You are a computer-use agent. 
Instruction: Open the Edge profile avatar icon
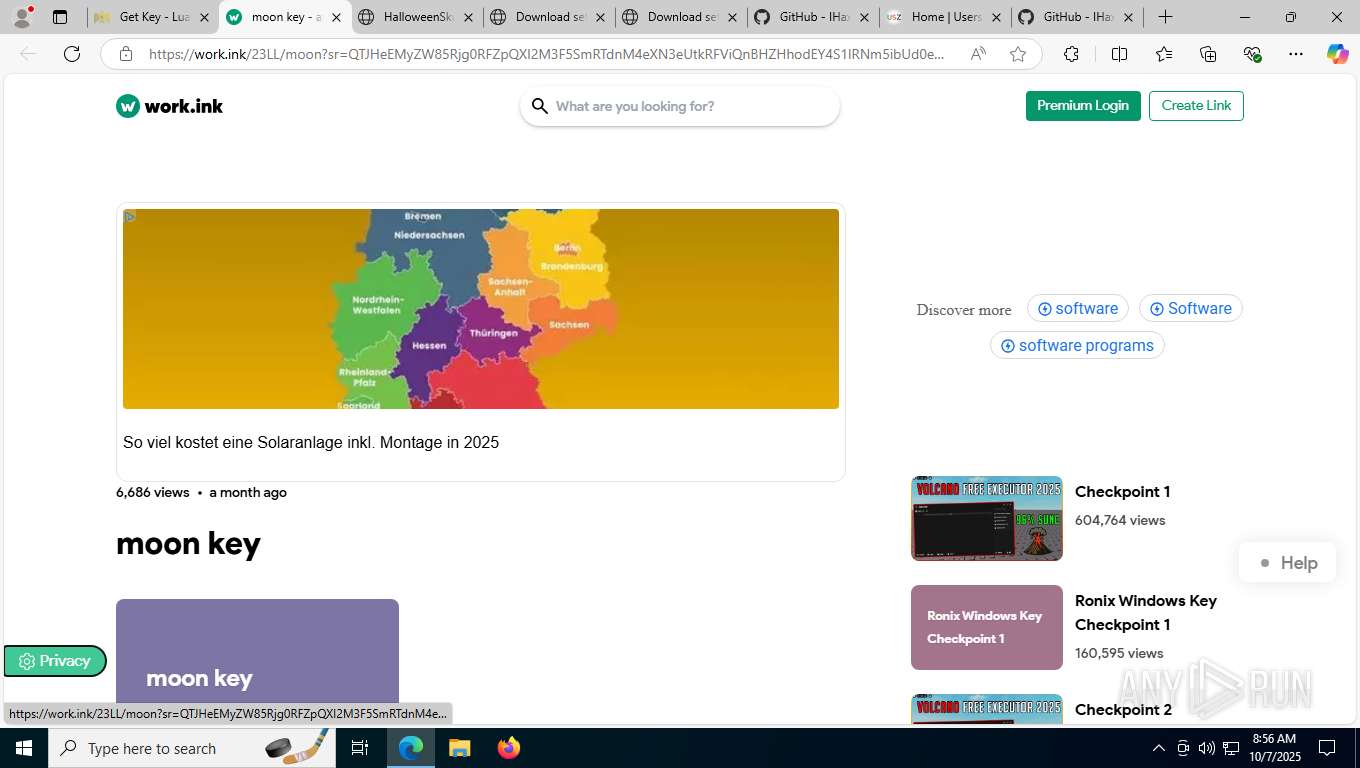point(22,17)
